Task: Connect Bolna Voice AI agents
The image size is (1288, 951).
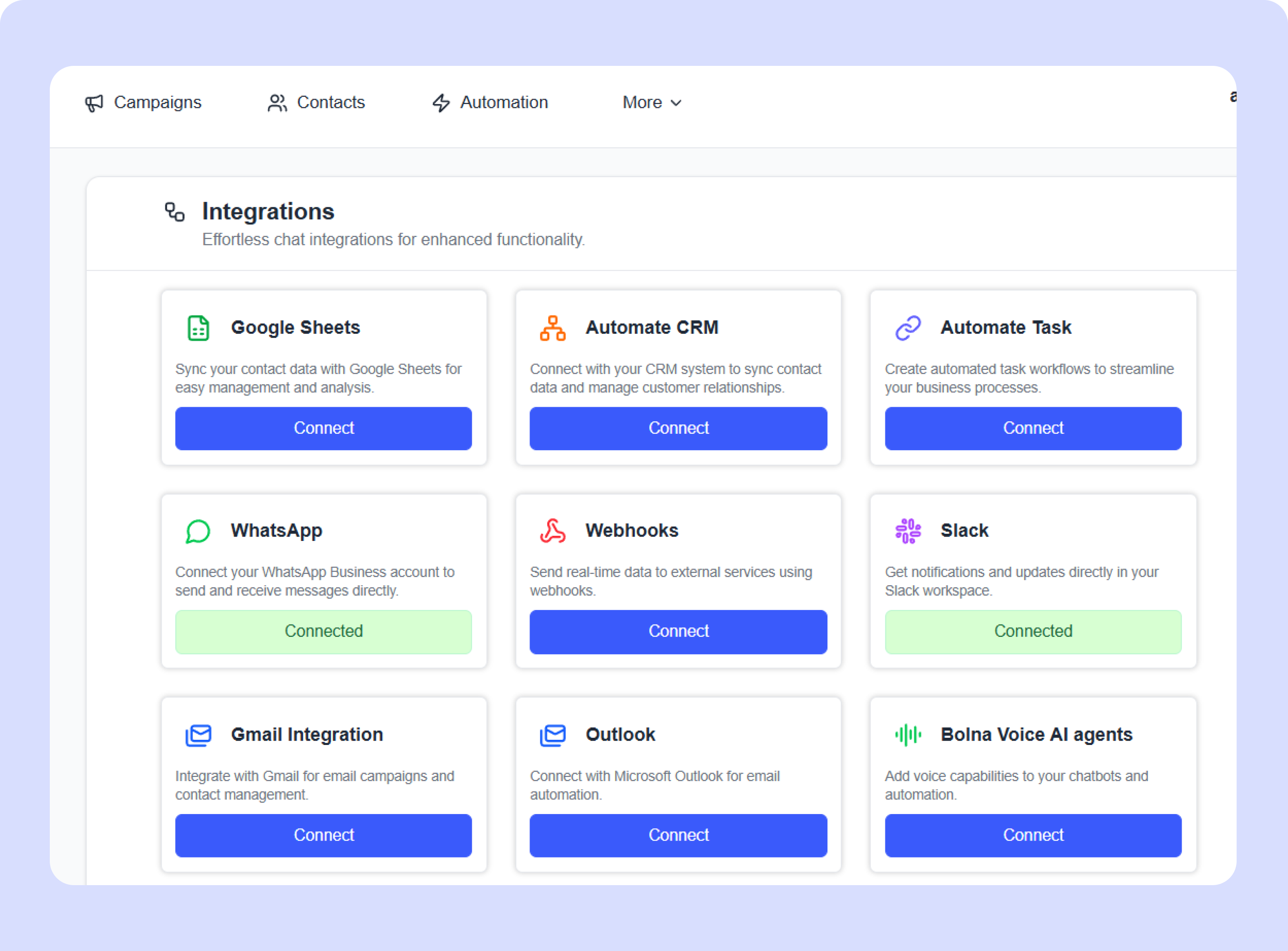Action: click(1033, 836)
